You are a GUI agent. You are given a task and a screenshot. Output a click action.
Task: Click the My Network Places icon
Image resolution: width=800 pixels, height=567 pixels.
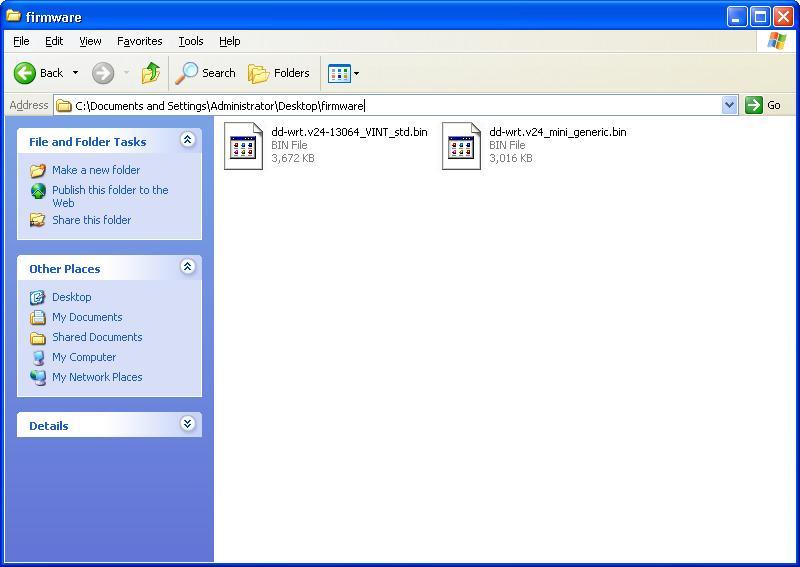[x=38, y=378]
